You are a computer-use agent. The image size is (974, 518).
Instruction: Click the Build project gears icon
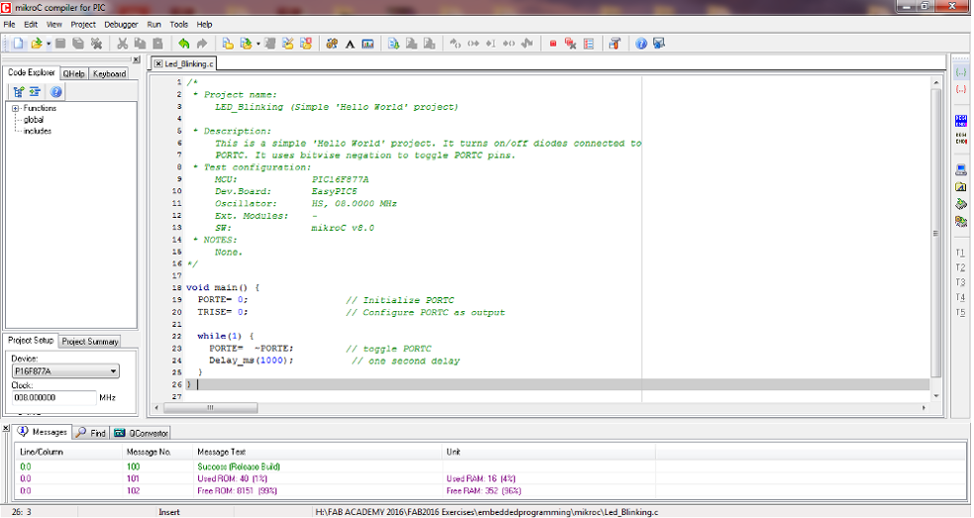pyautogui.click(x=332, y=43)
